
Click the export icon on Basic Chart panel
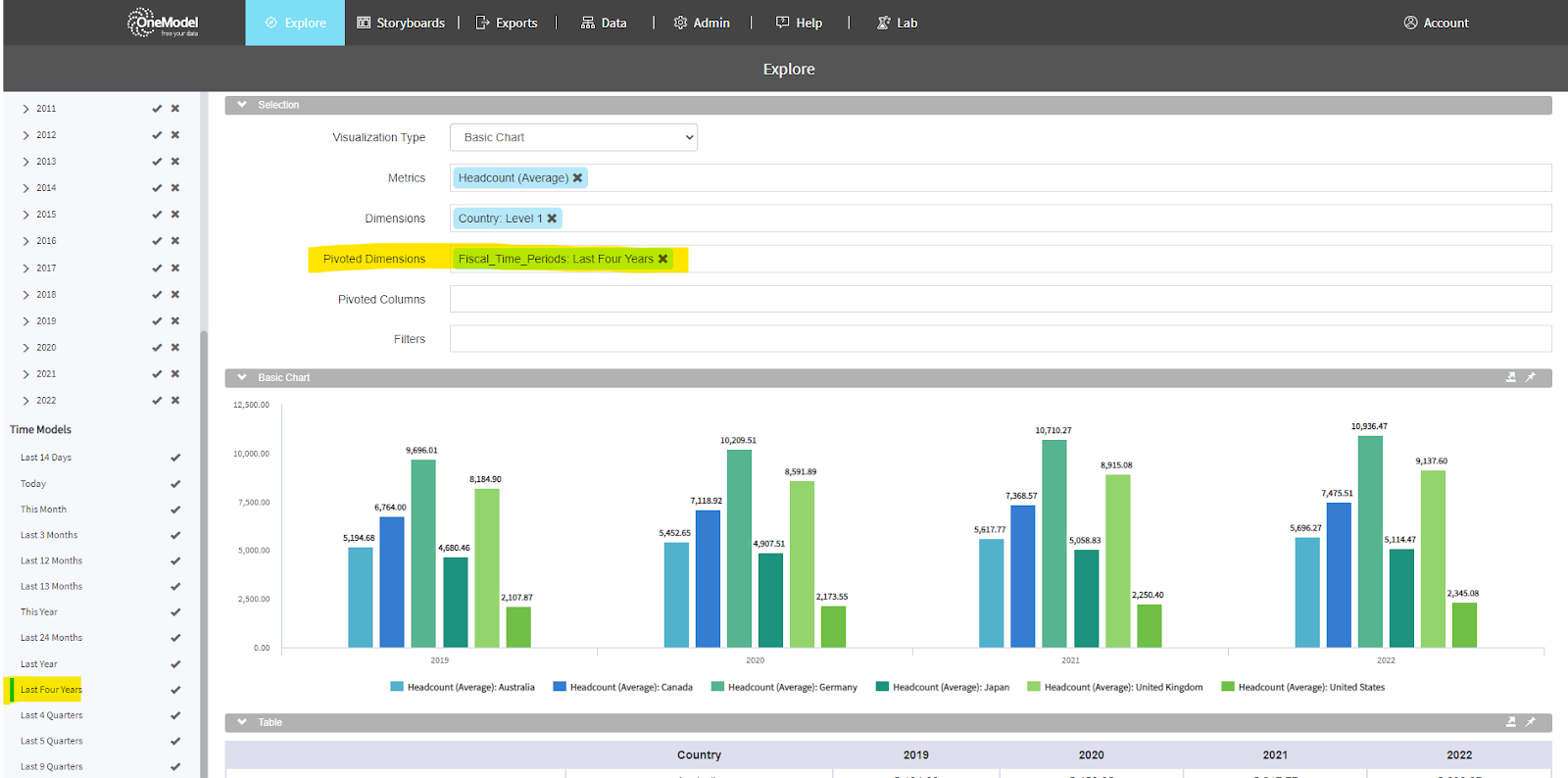[1511, 377]
